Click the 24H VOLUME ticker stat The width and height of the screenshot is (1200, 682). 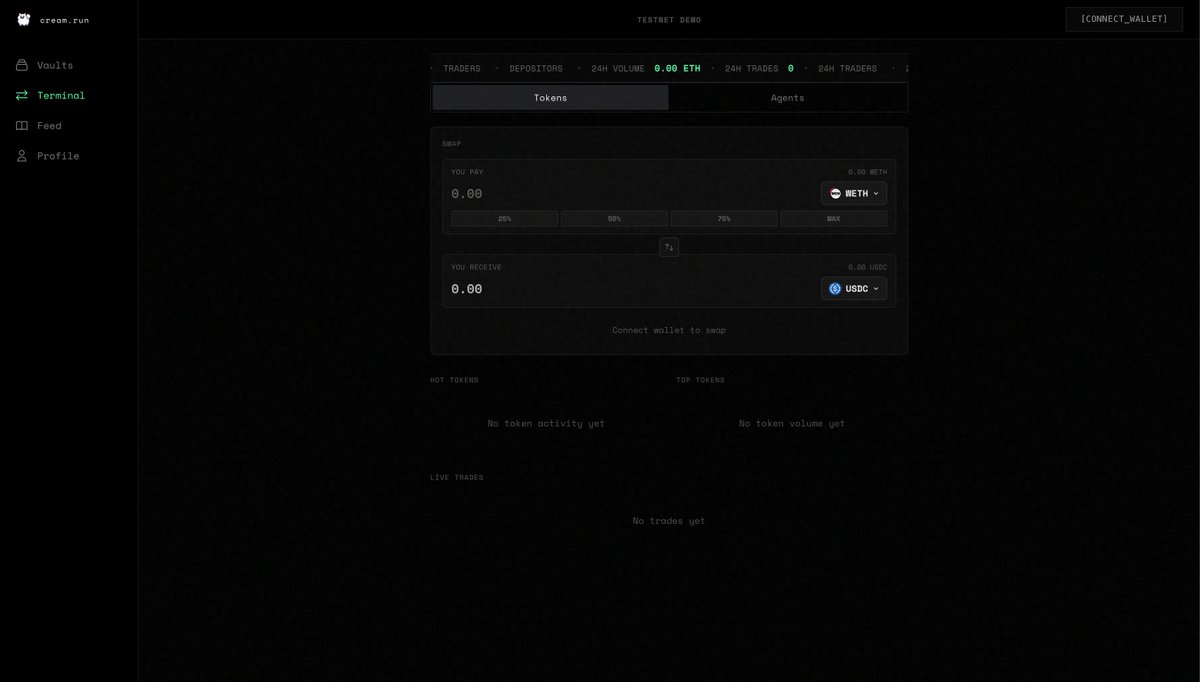[x=618, y=69]
